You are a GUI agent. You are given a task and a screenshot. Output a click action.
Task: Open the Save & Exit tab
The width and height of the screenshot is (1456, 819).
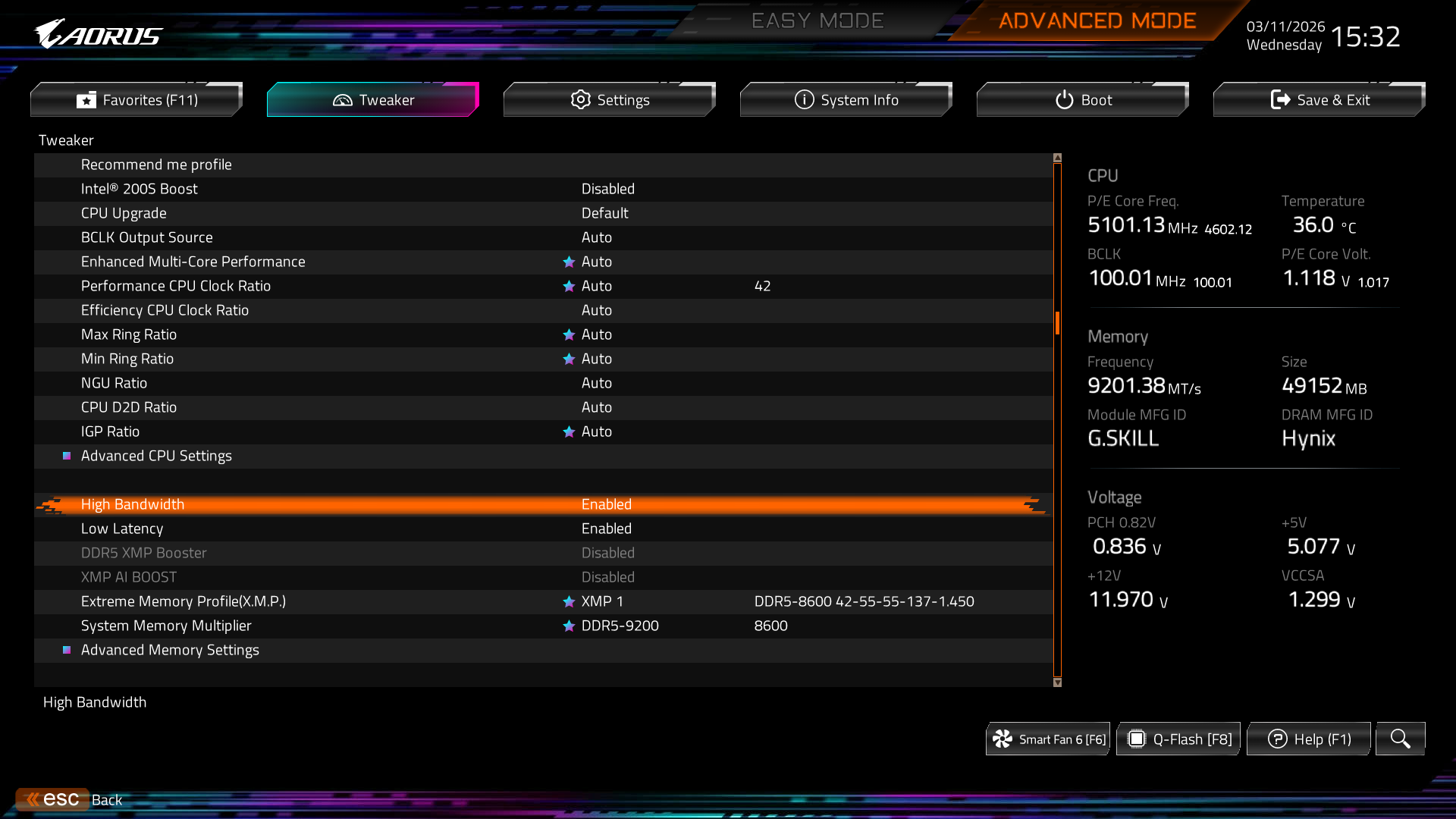pyautogui.click(x=1319, y=100)
